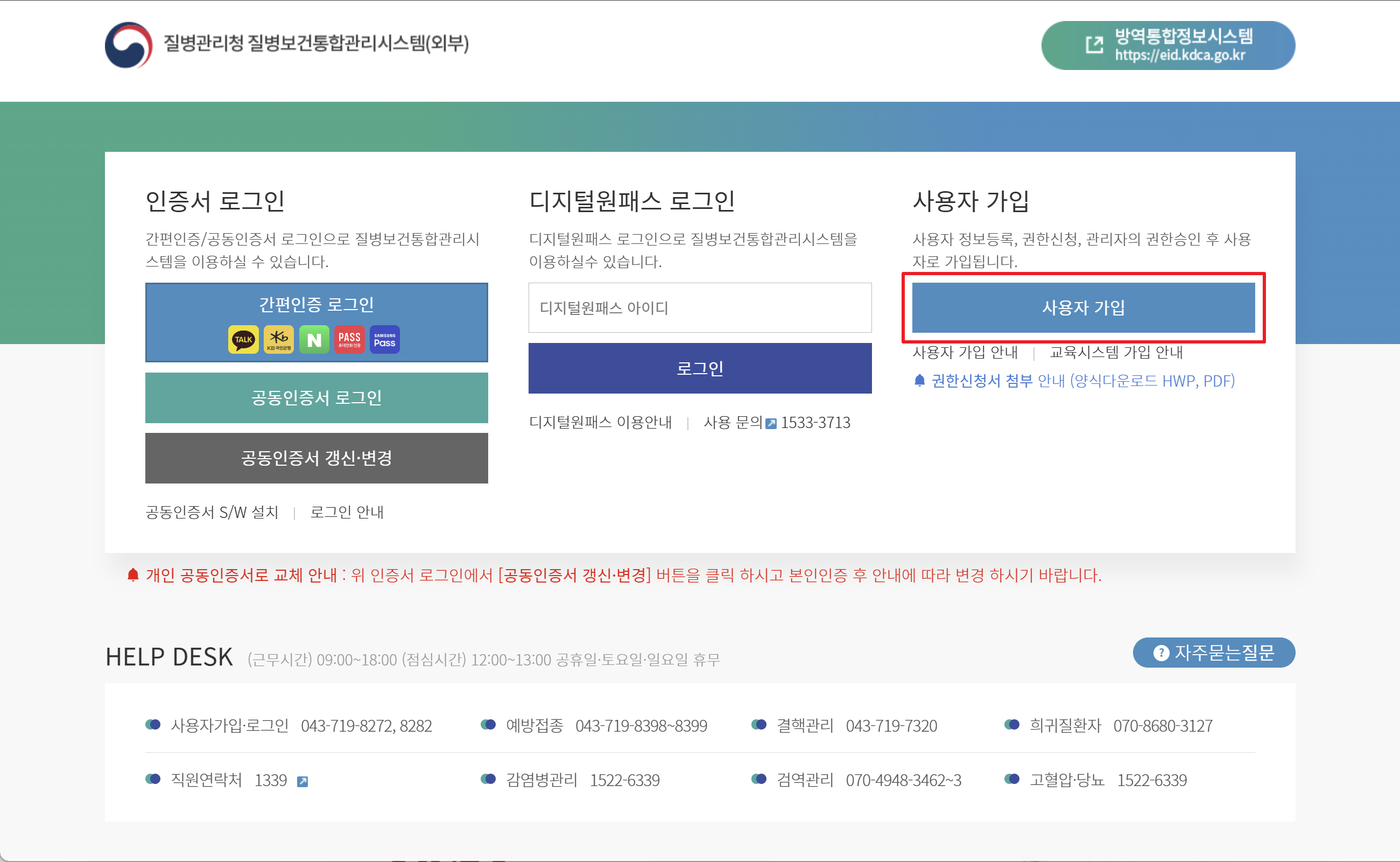Screen dimensions: 1400x862
Task: Click bullet icon beside 결핵관리
Action: tap(759, 725)
